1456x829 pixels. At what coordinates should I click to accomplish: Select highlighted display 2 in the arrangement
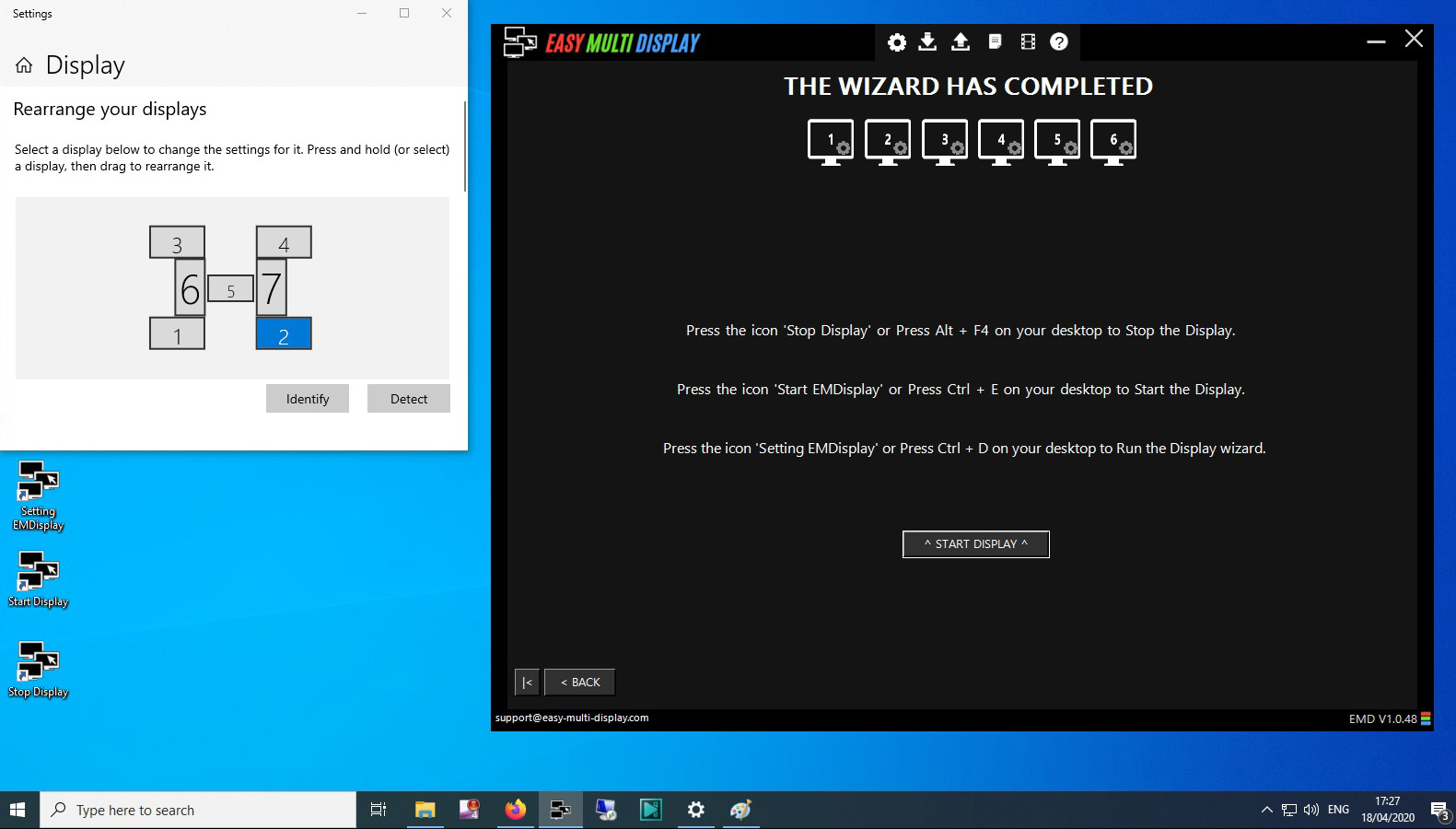click(284, 333)
